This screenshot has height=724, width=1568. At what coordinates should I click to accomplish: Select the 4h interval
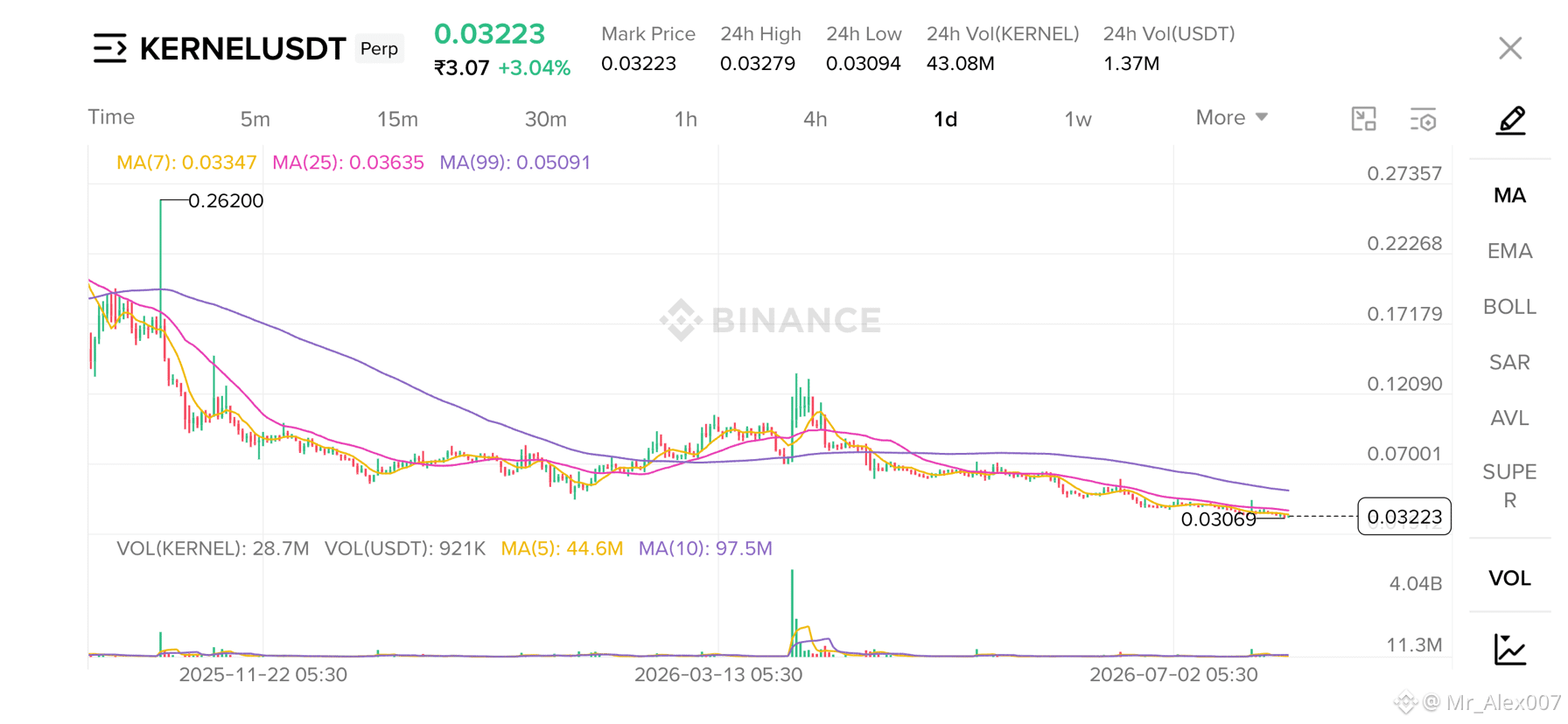click(815, 119)
